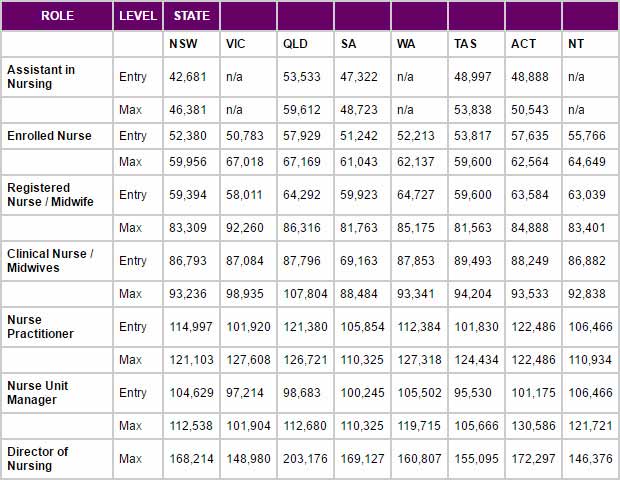The width and height of the screenshot is (620, 480).
Task: Click the Director of Nursing row label
Action: [38, 459]
